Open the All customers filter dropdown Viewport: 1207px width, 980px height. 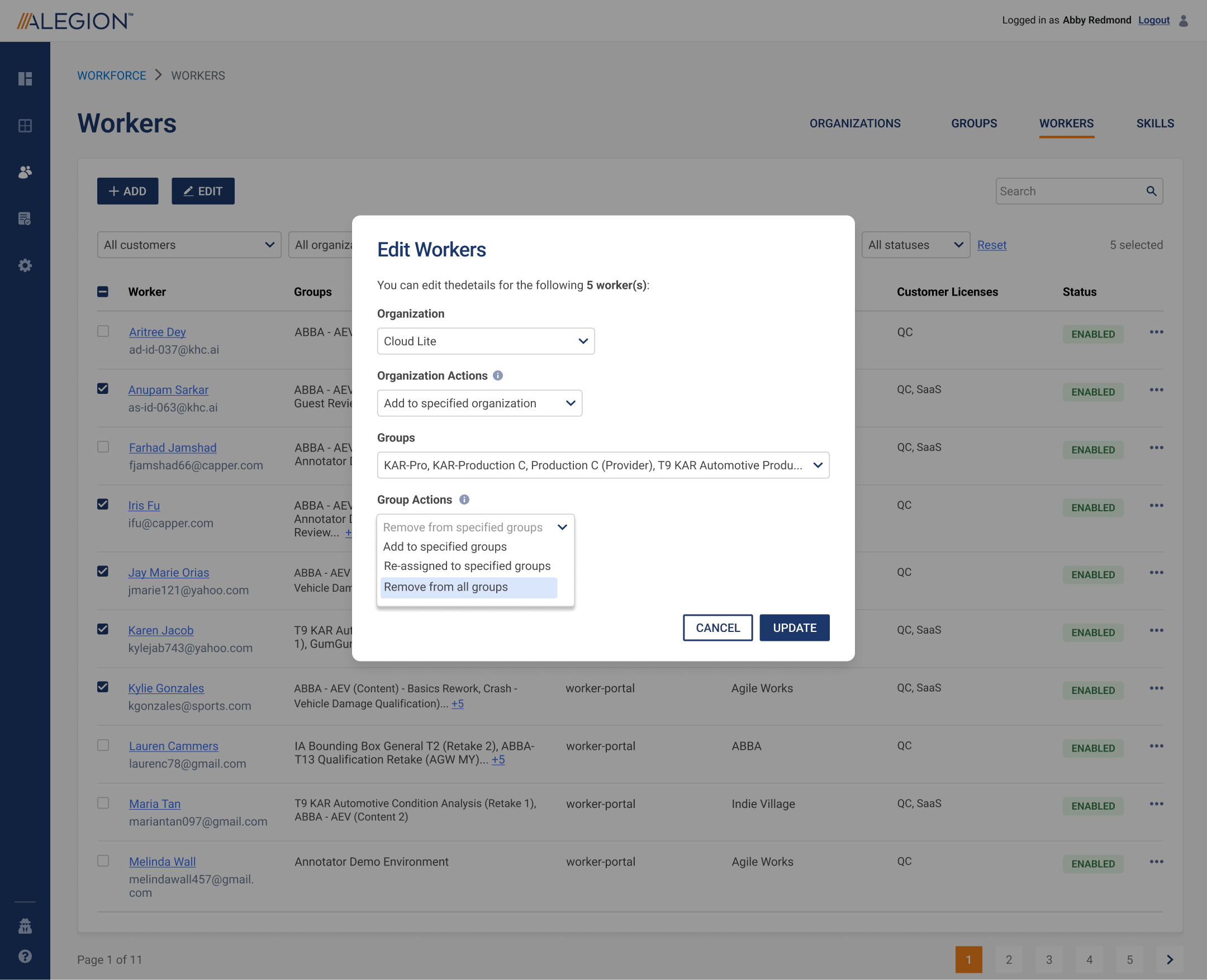coord(189,245)
